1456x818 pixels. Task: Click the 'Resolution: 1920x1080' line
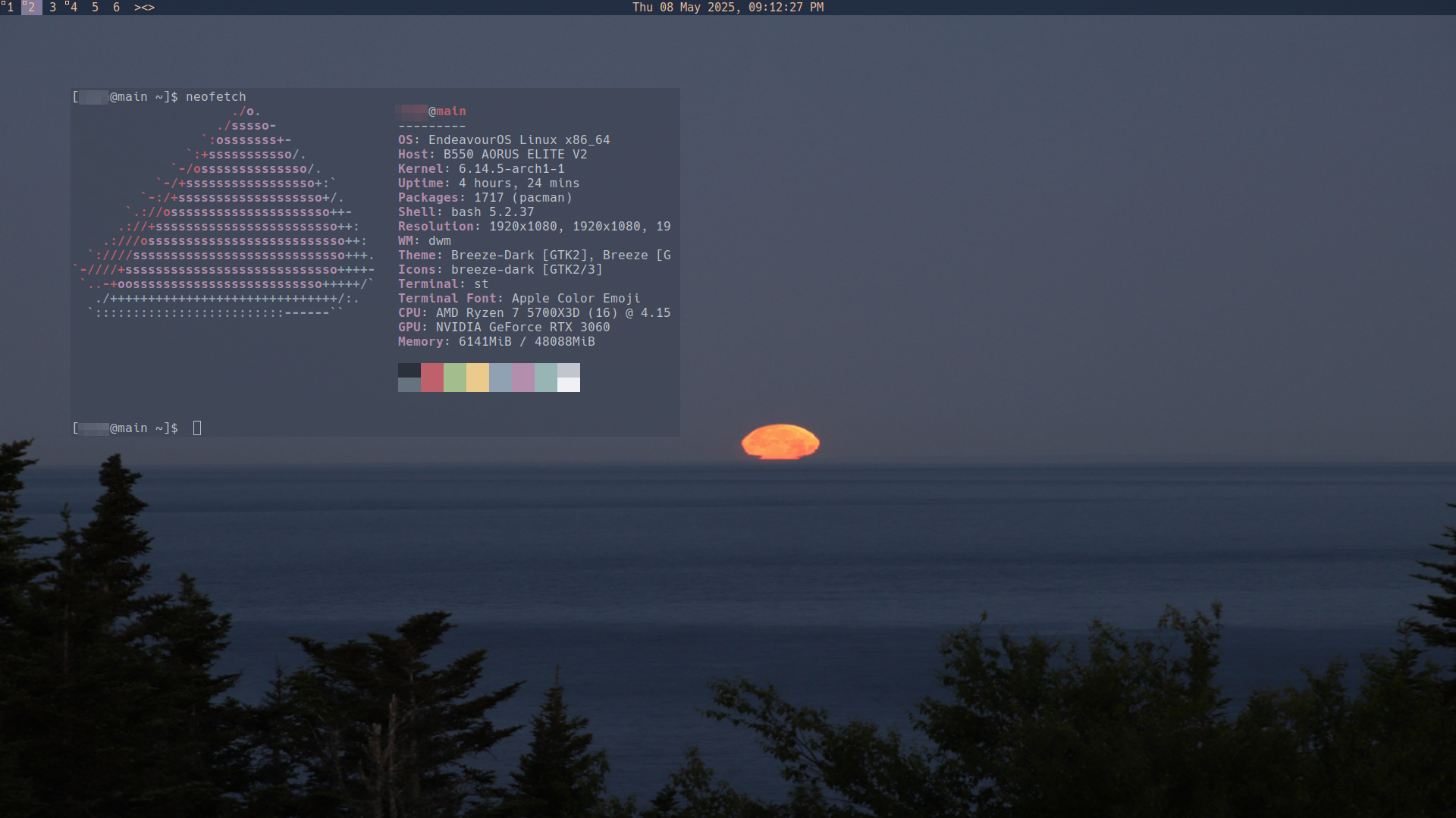pos(535,227)
